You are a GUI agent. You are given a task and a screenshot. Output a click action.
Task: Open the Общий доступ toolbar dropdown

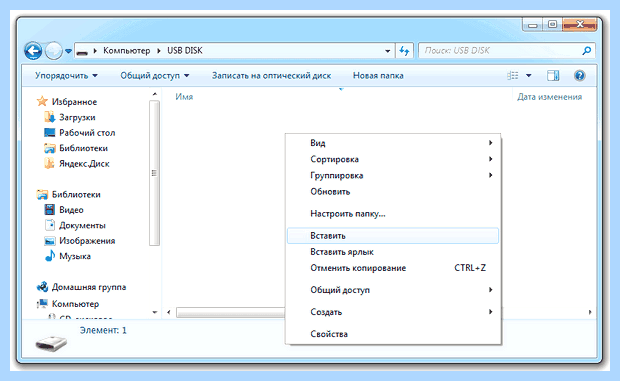point(155,75)
